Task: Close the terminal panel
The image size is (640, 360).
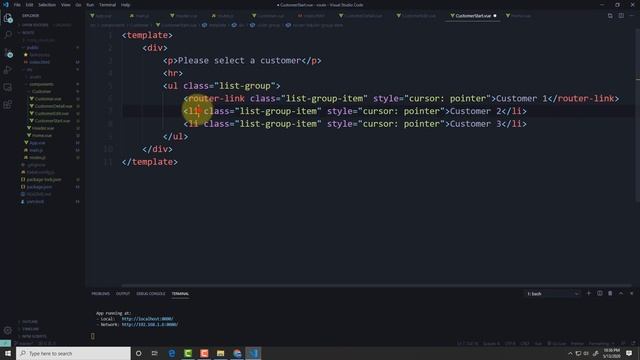Action: pyautogui.click(x=631, y=293)
